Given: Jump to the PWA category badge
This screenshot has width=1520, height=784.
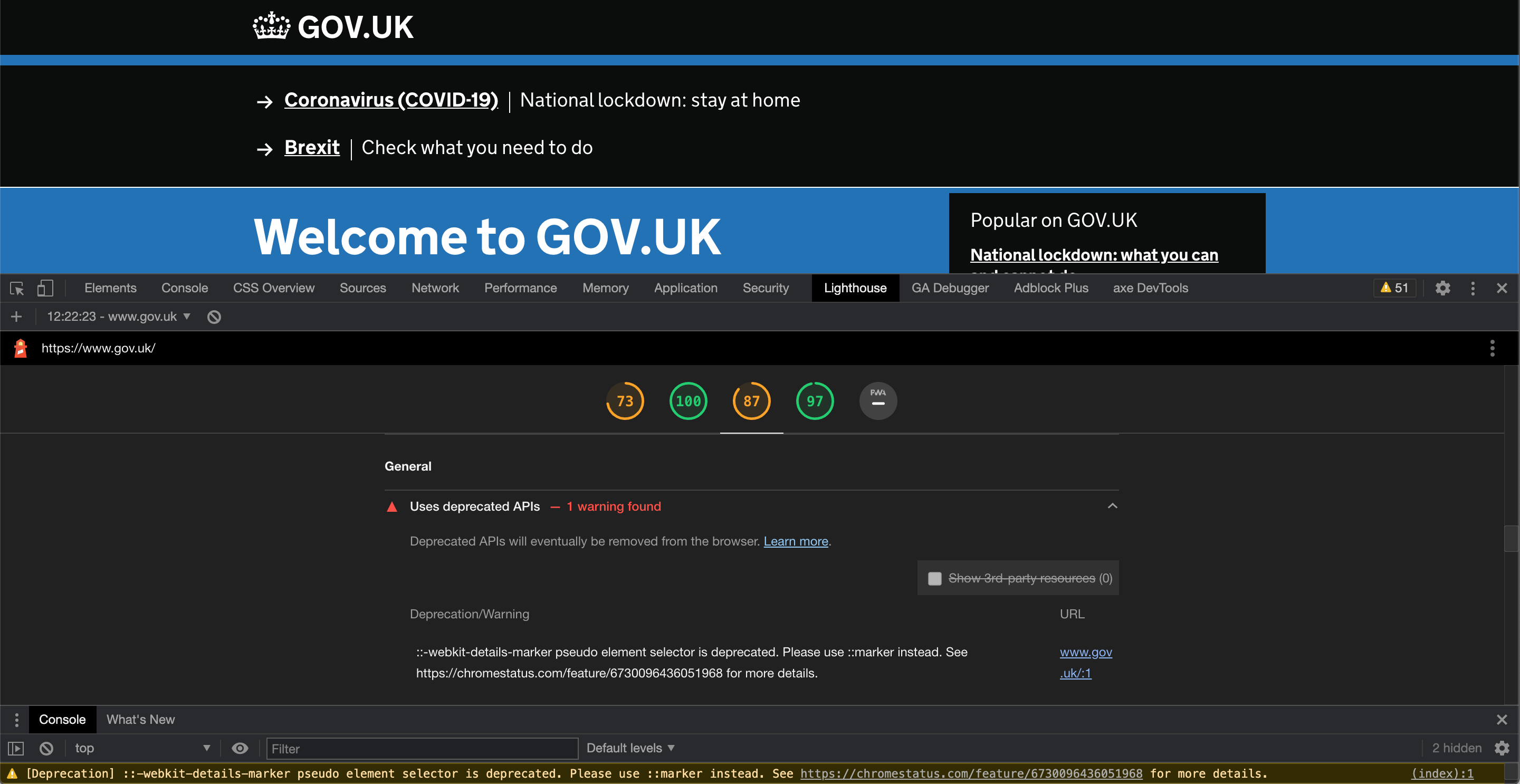Looking at the screenshot, I should pos(878,401).
